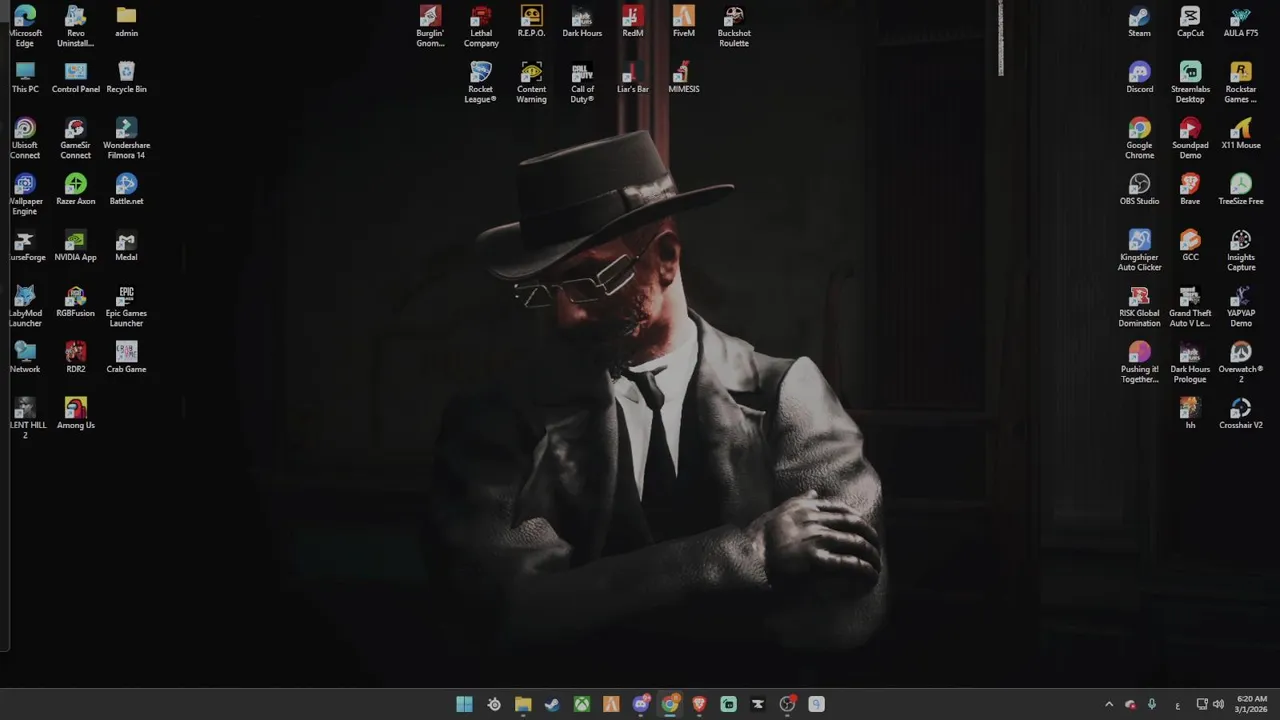Select the NVIDIA App icon
1280x720 pixels.
[x=76, y=246]
